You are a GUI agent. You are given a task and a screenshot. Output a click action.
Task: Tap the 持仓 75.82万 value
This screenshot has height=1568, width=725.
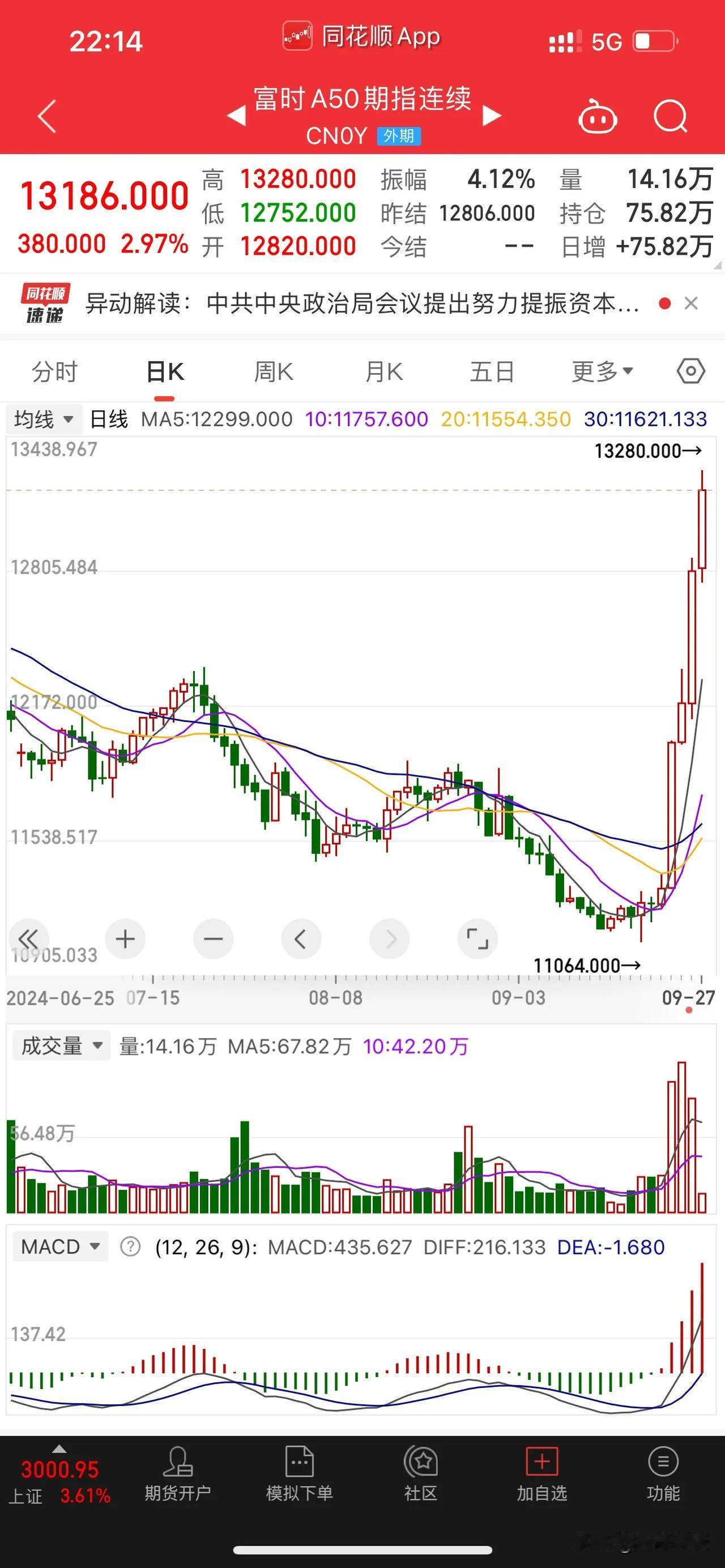669,212
